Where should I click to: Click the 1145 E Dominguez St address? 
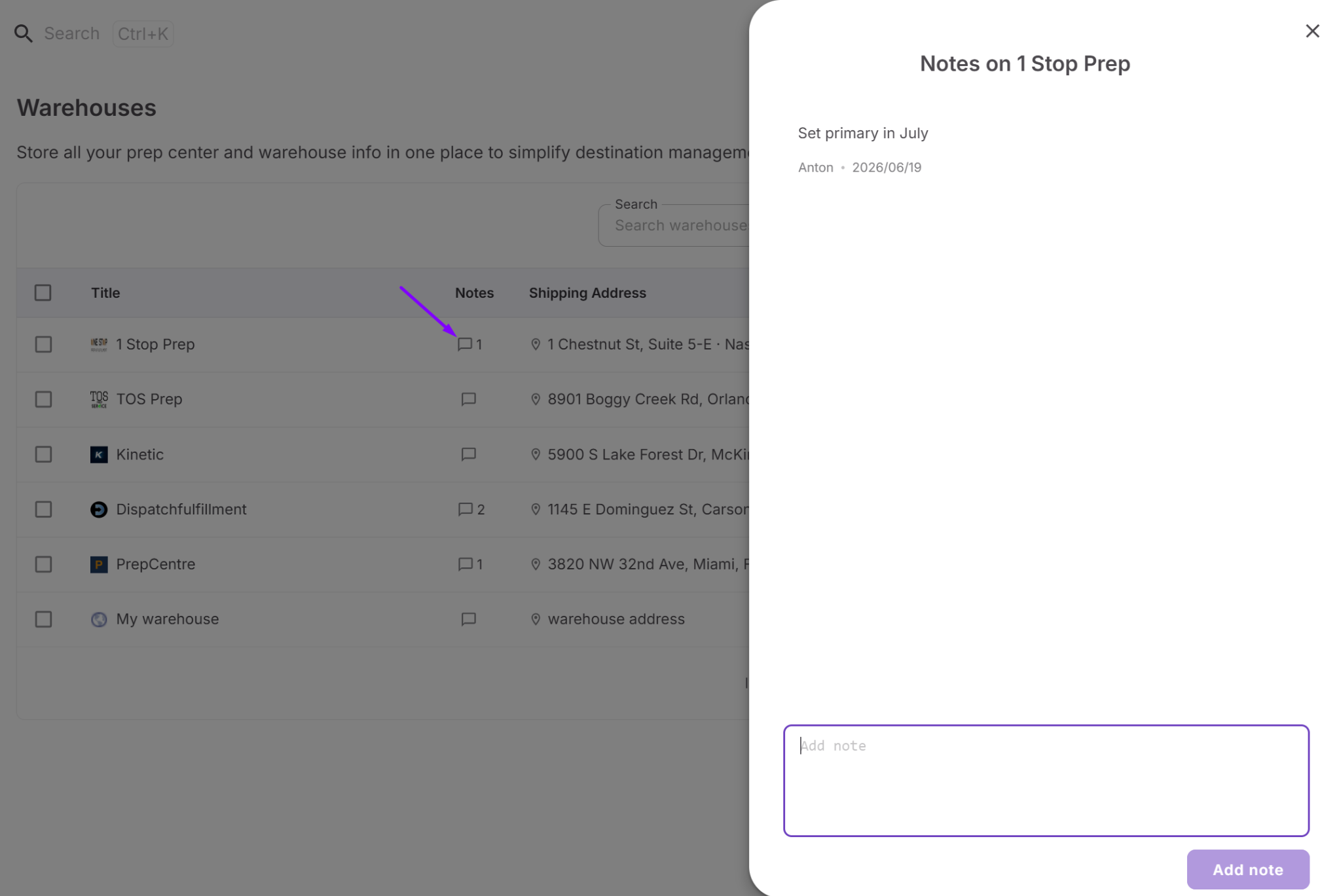648,509
